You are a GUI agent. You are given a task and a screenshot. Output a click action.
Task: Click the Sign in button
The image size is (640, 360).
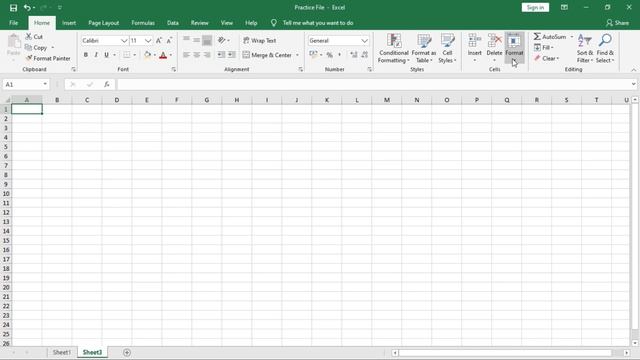pyautogui.click(x=535, y=7)
